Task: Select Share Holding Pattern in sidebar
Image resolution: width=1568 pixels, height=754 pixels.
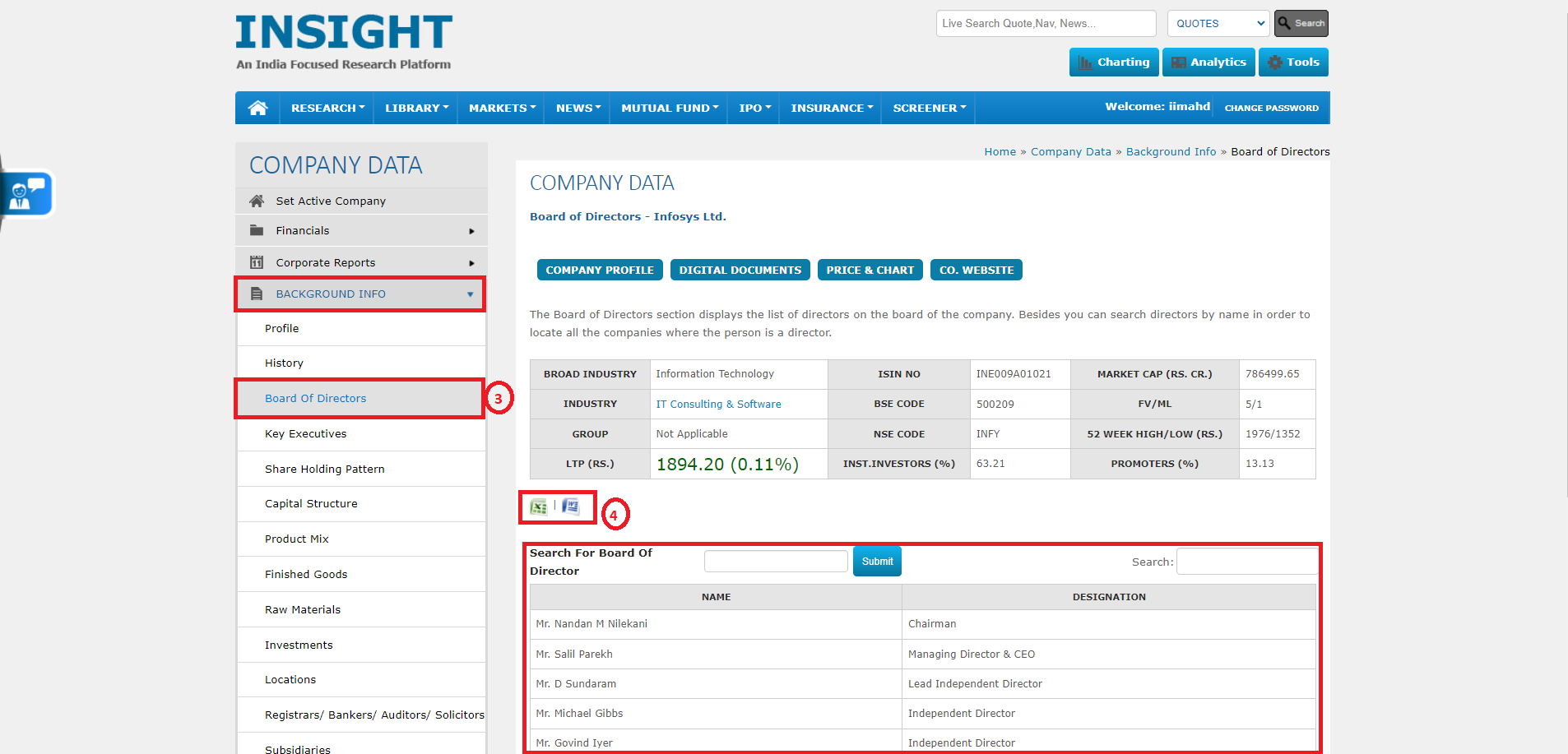Action: click(x=361, y=469)
